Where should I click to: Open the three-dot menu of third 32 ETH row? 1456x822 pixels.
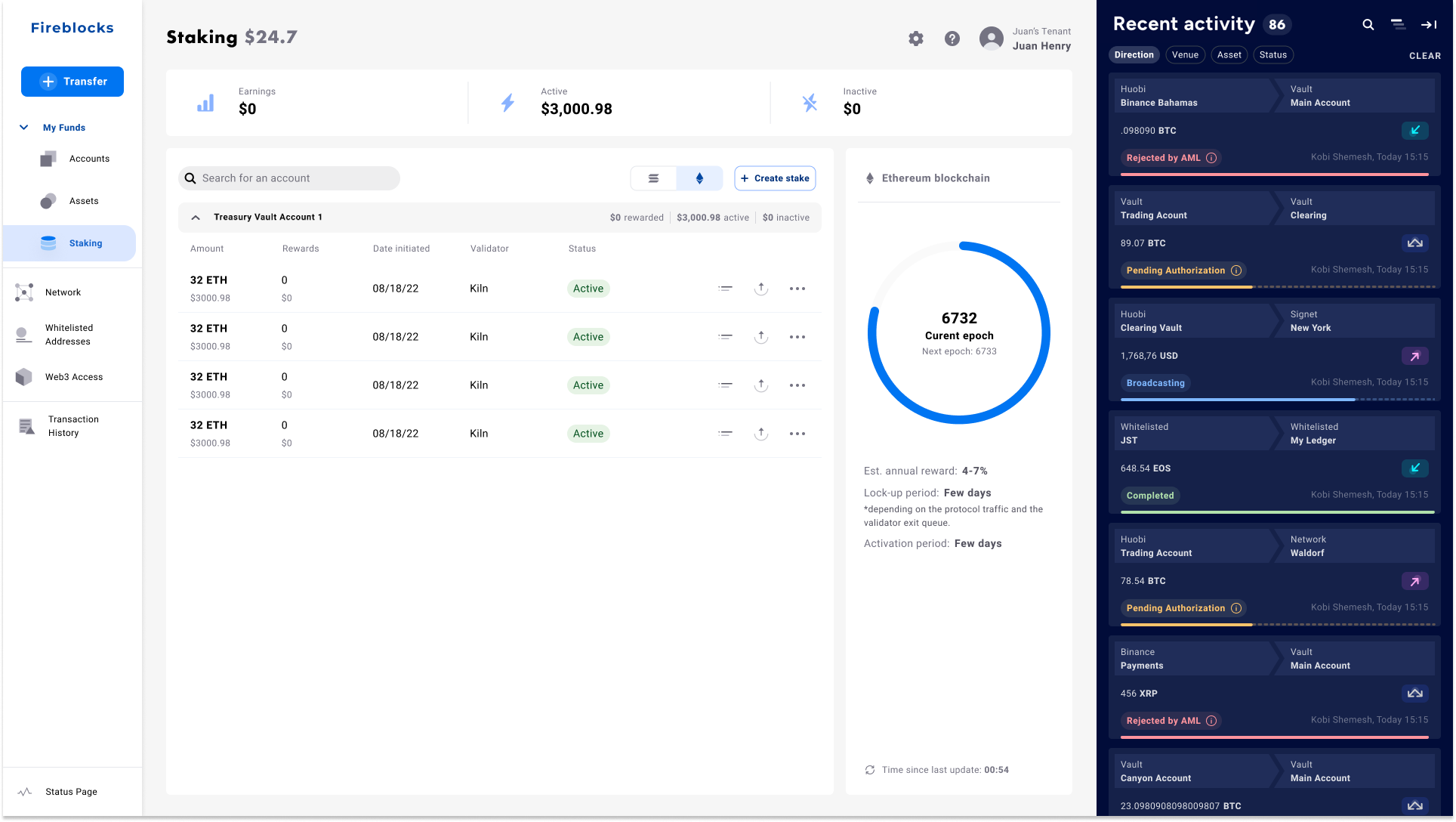(797, 385)
